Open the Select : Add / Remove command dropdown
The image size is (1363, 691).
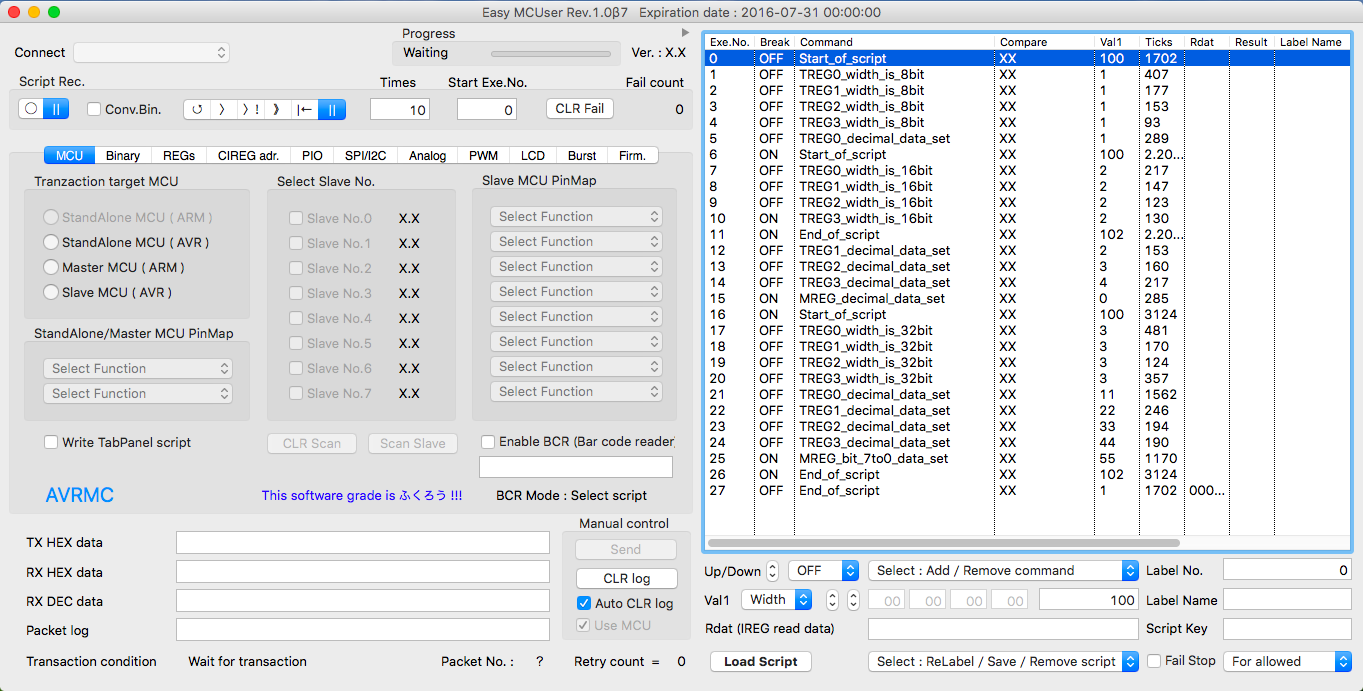coord(1003,570)
